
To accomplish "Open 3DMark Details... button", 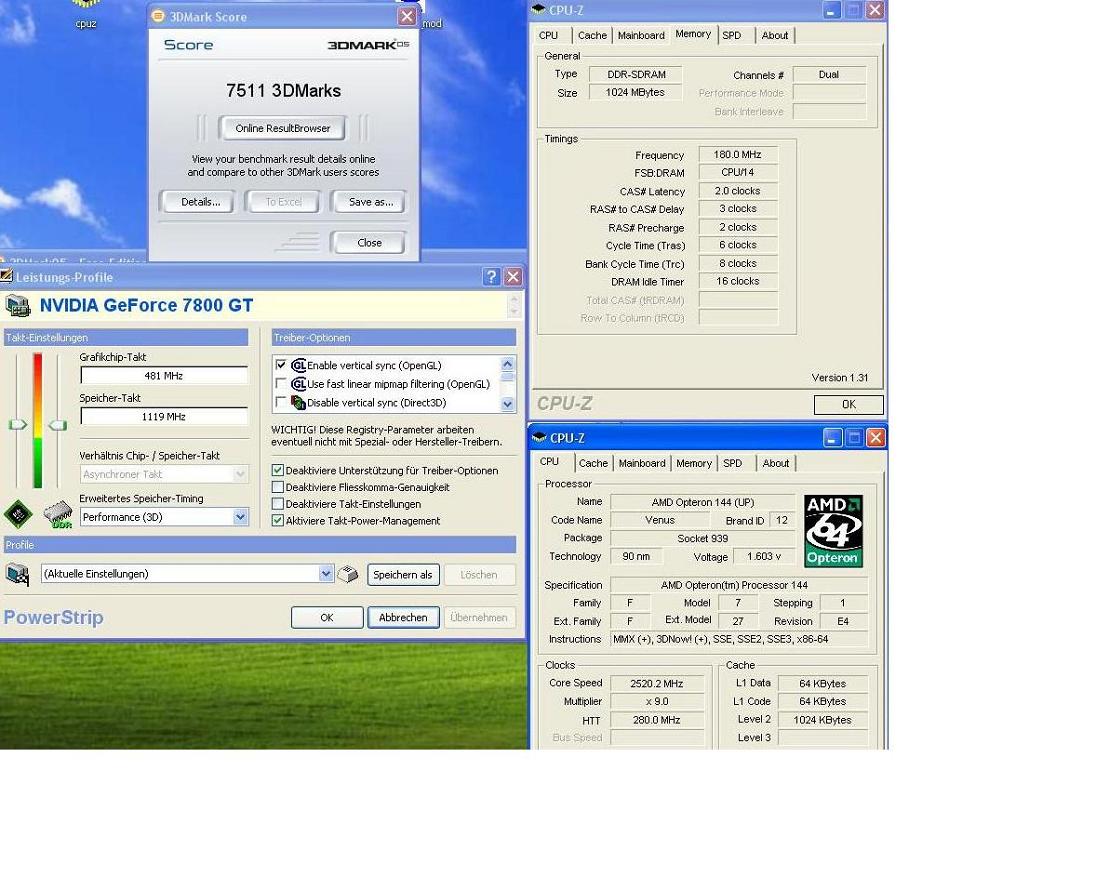I will (200, 202).
